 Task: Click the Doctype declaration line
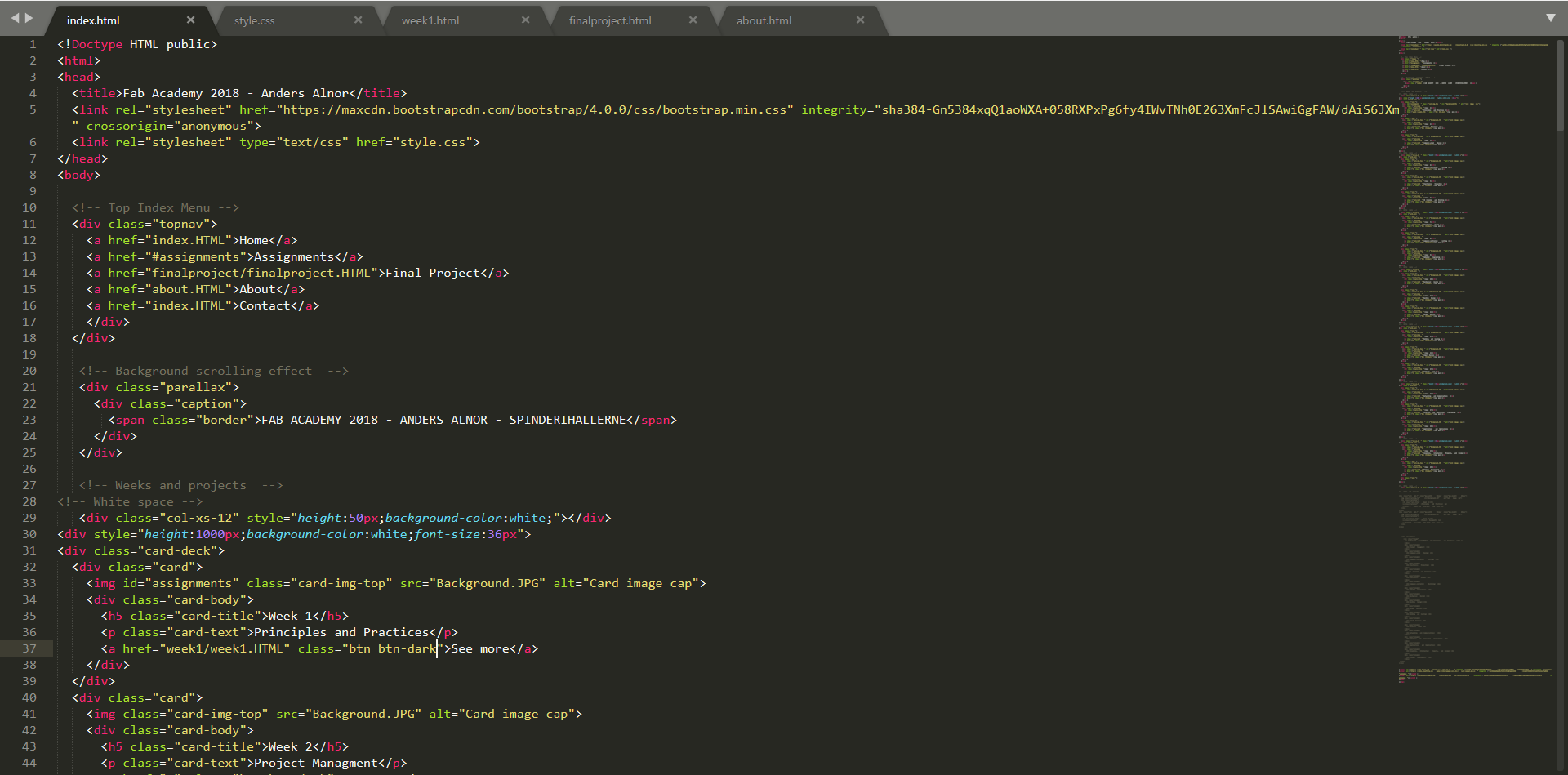(137, 44)
